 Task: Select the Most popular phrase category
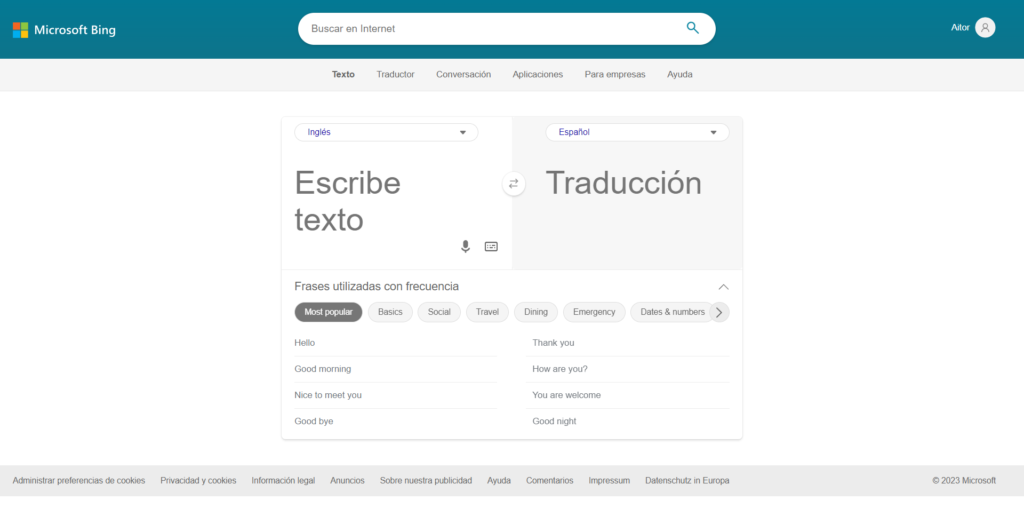click(x=328, y=312)
